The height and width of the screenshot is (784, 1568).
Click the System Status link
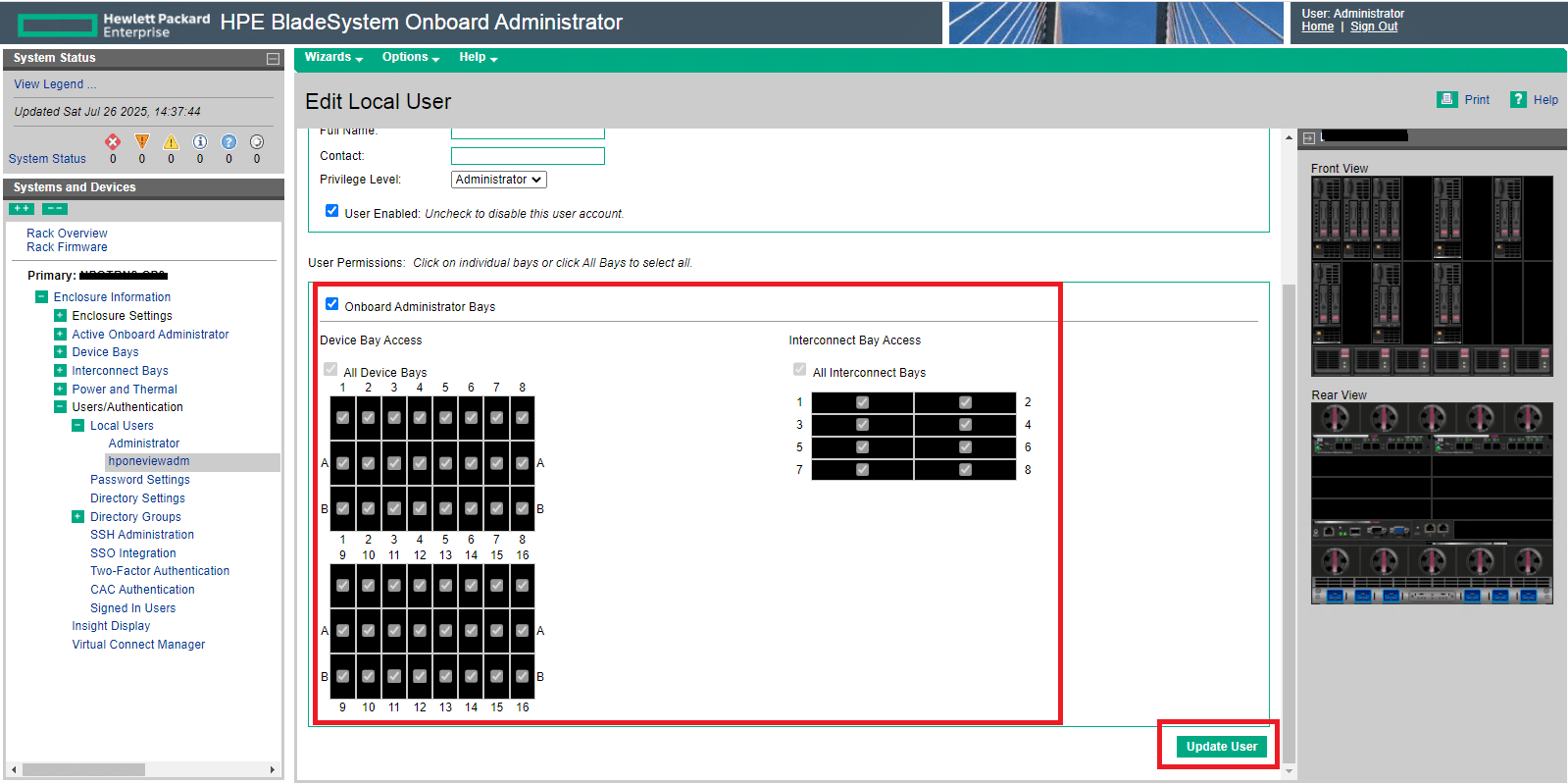tap(47, 159)
